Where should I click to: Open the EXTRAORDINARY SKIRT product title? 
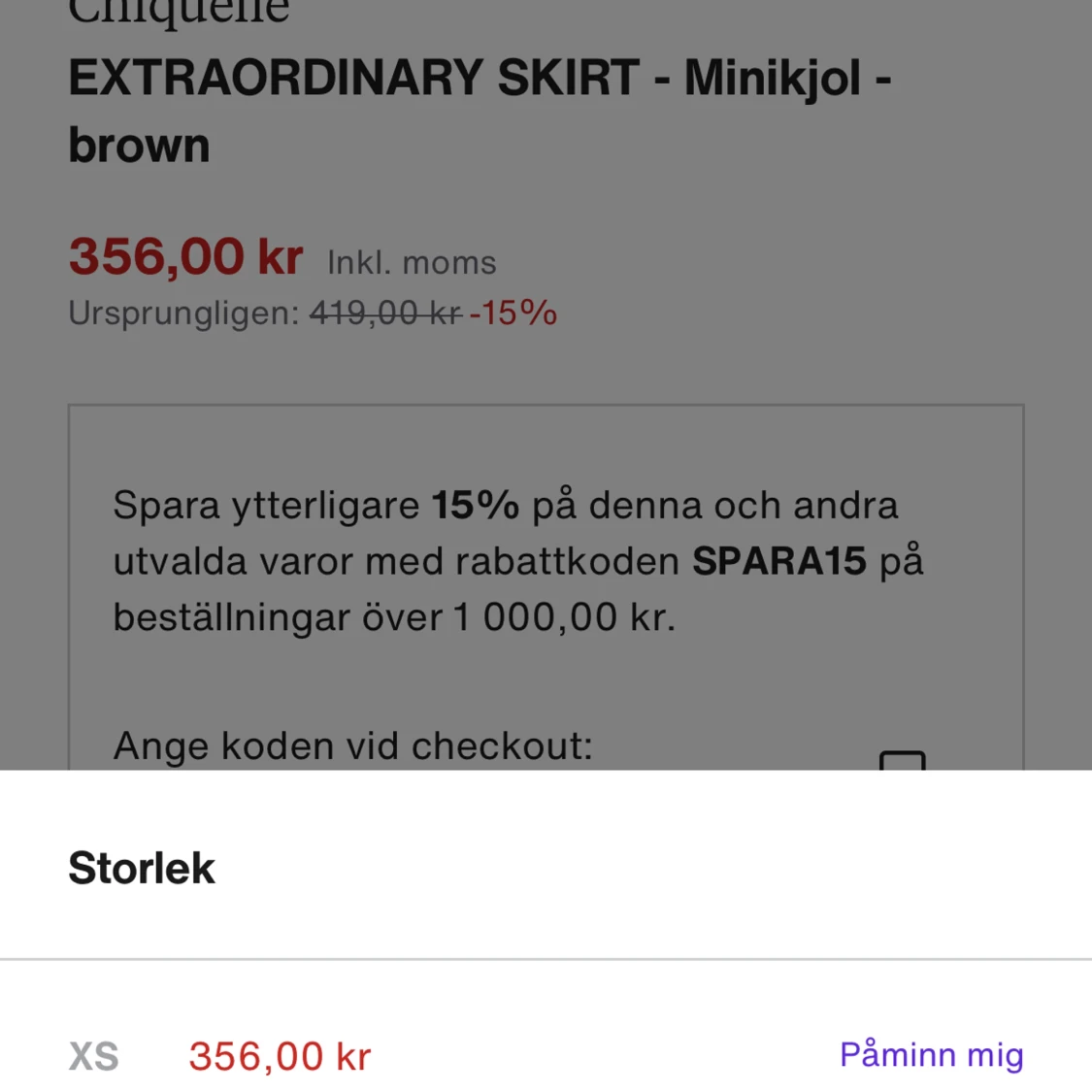coord(480,110)
